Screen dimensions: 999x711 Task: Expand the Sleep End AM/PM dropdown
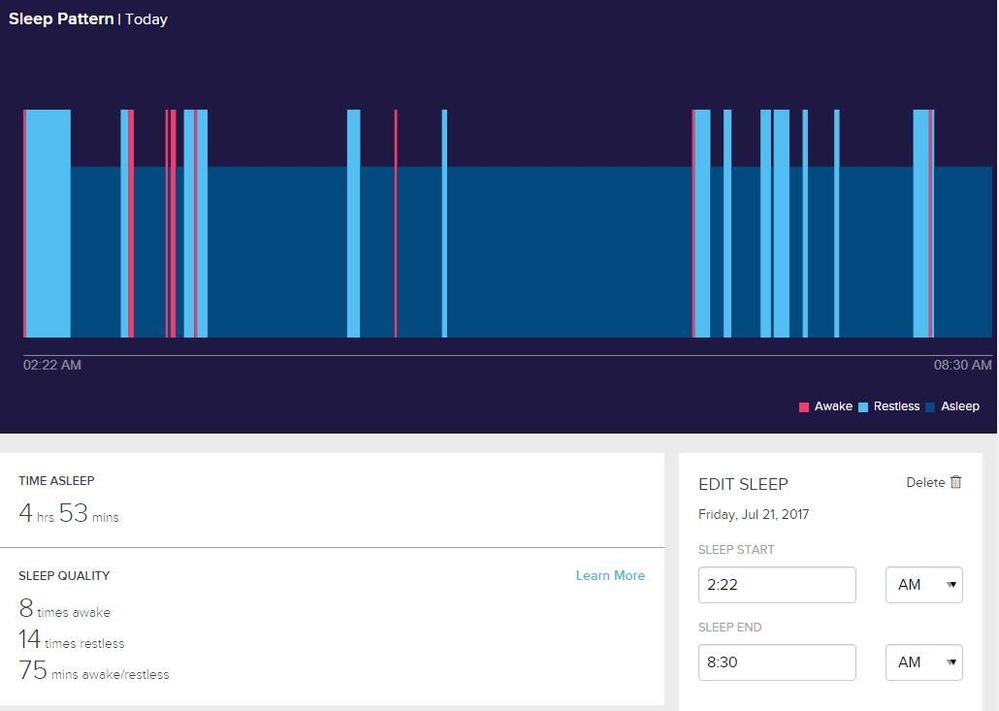click(924, 662)
